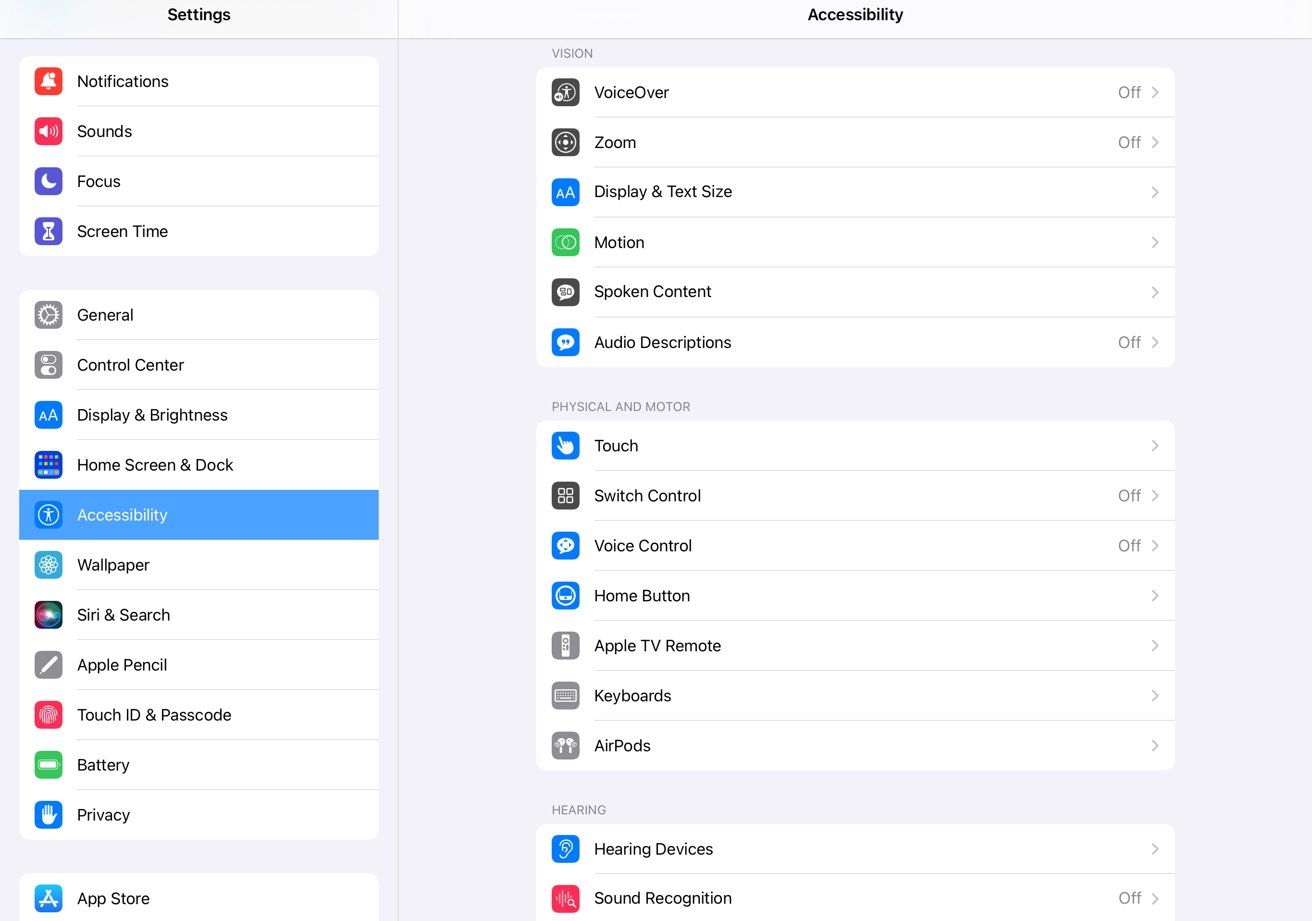Tap the Motion green icon
This screenshot has height=921, width=1312.
pos(565,242)
